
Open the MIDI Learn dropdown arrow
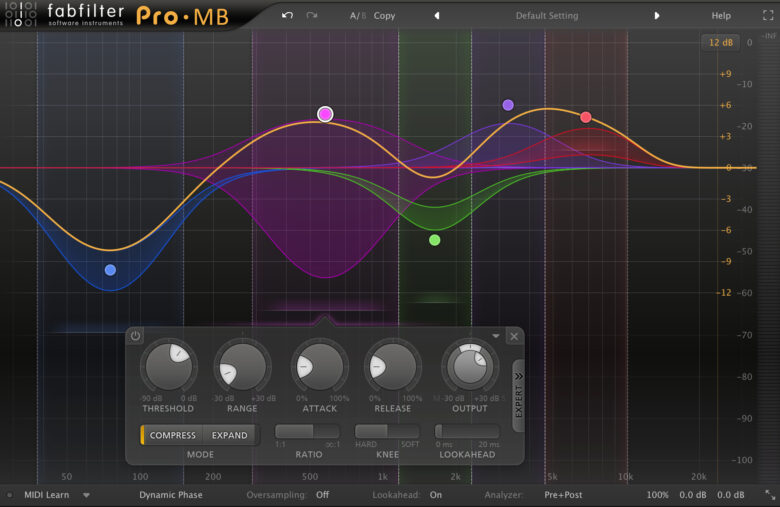tap(86, 495)
